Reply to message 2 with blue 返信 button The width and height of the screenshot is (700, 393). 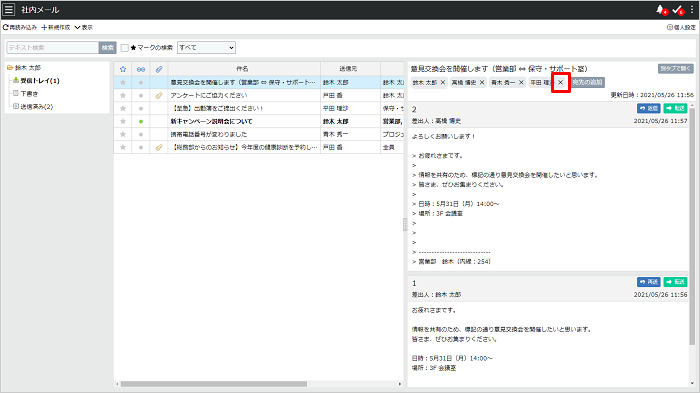649,109
